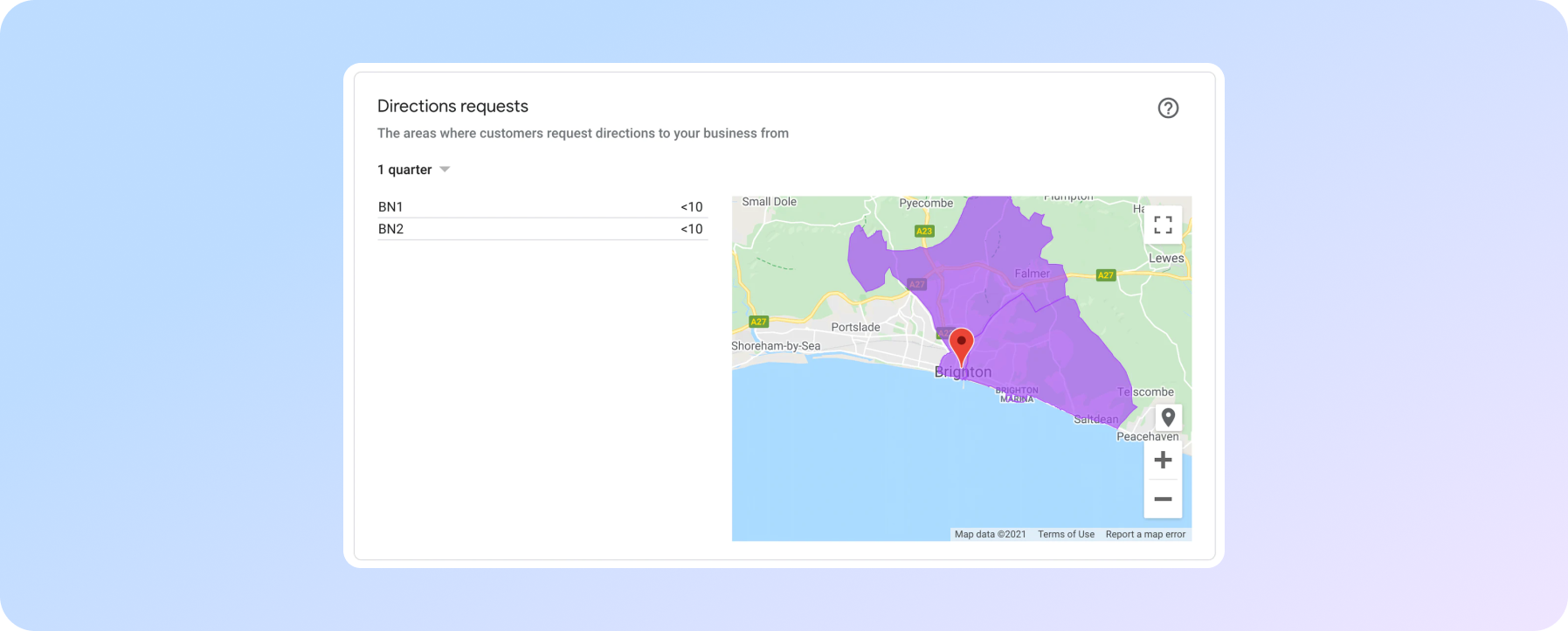Click the red business marker on map
The height and width of the screenshot is (631, 1568).
961,347
